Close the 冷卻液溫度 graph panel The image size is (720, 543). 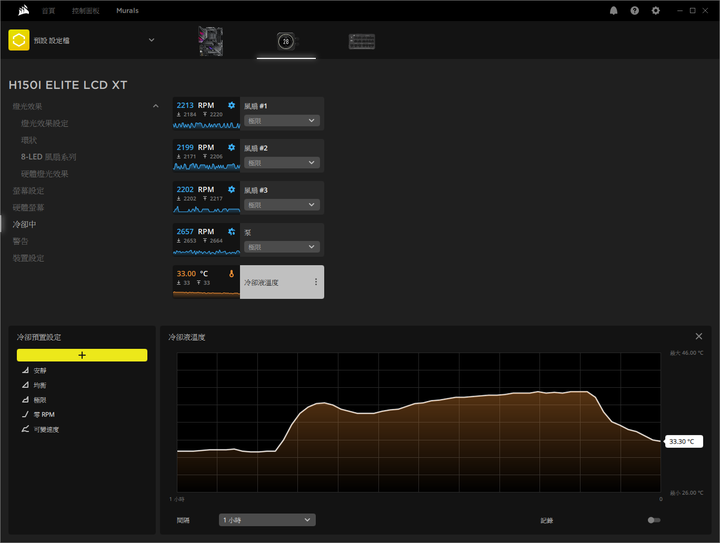click(698, 336)
